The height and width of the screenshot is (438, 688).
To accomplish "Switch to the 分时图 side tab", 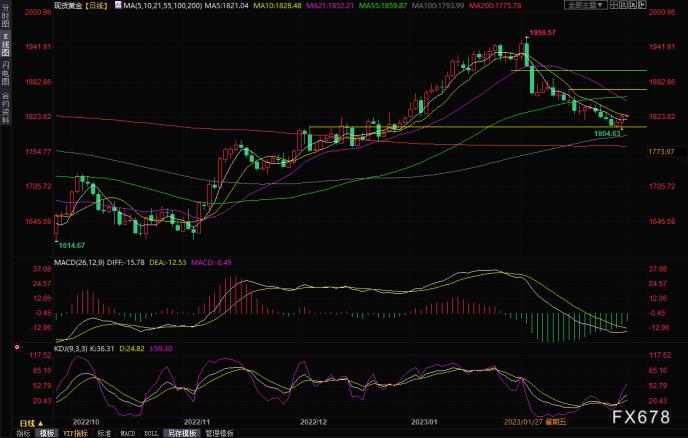I will coord(5,16).
